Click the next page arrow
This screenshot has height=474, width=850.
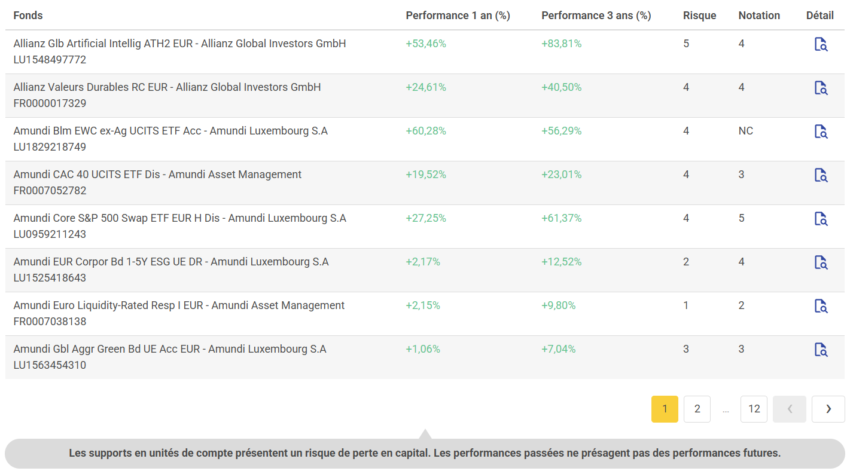point(828,409)
